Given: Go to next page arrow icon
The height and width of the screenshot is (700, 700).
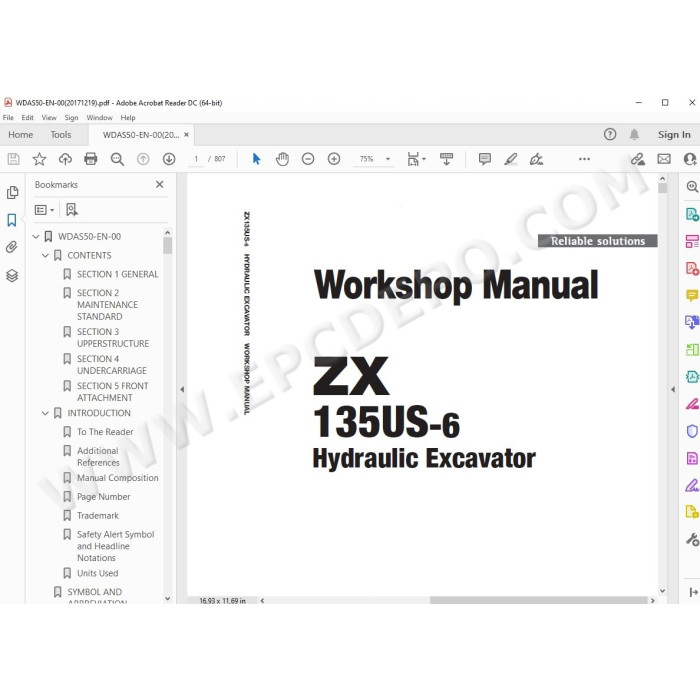Looking at the screenshot, I should click(169, 159).
